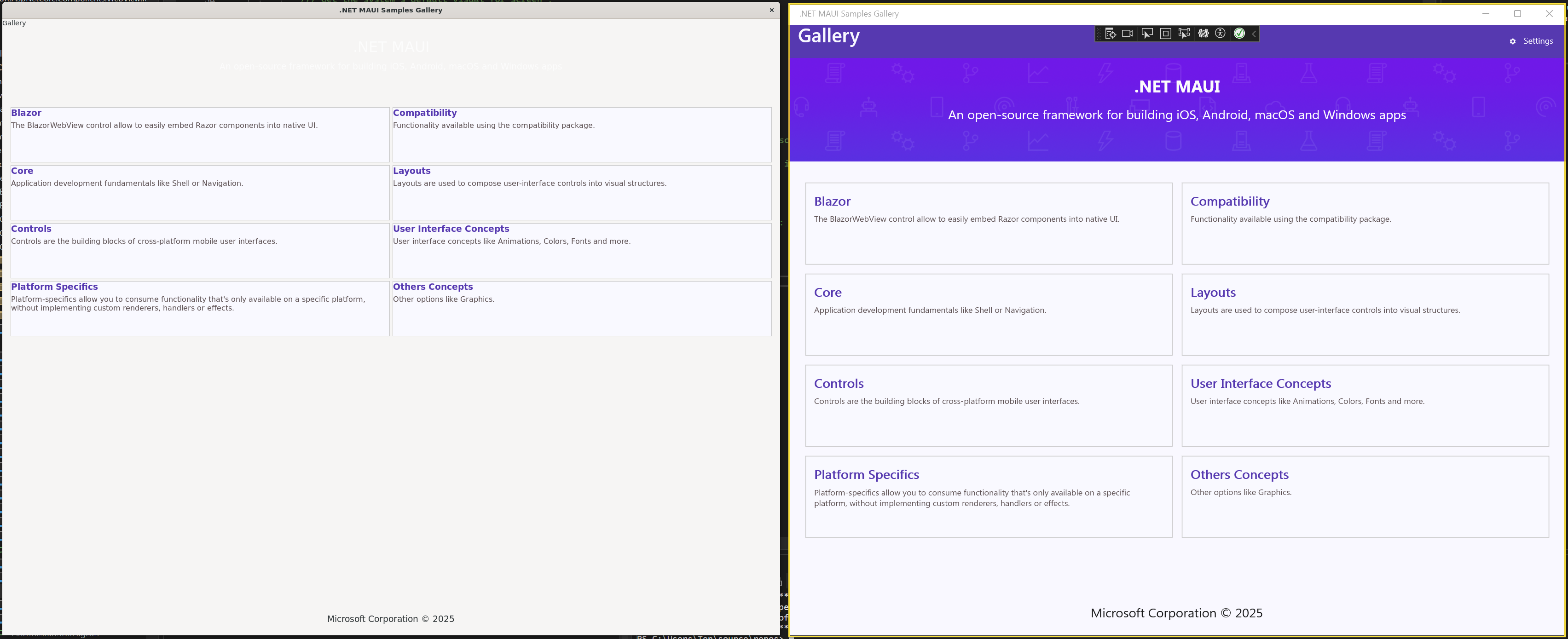The height and width of the screenshot is (639, 1568).
Task: Collapse debug toolbar with chevron arrow
Action: (1254, 34)
